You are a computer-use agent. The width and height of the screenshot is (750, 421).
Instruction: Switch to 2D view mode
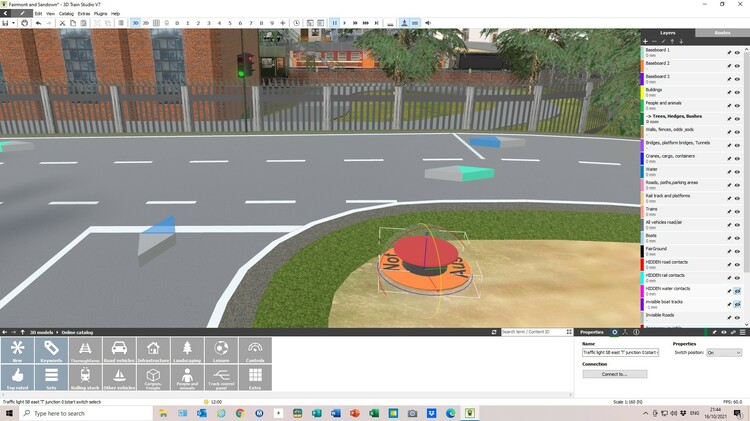tap(145, 23)
